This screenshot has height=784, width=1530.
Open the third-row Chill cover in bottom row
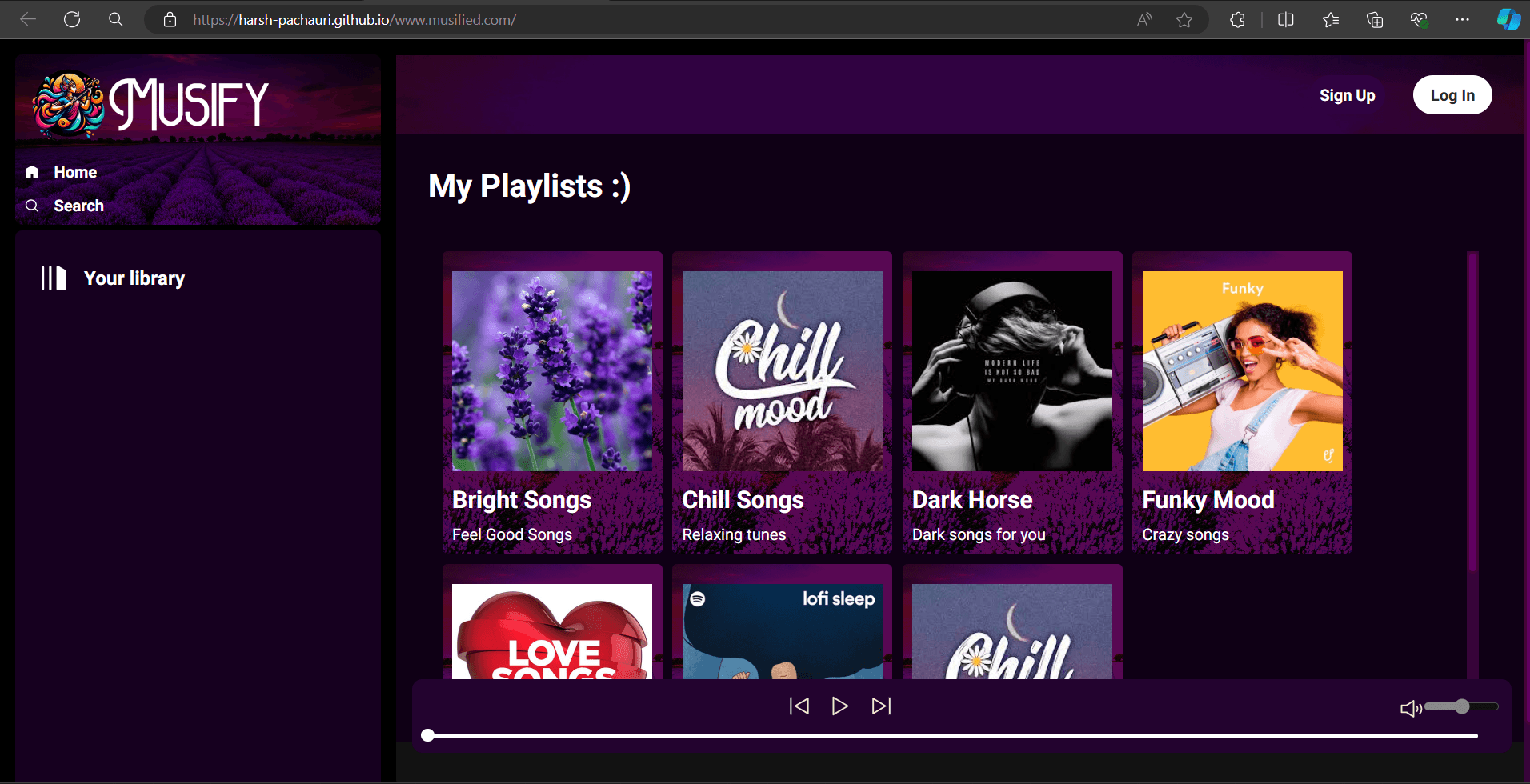point(1012,631)
